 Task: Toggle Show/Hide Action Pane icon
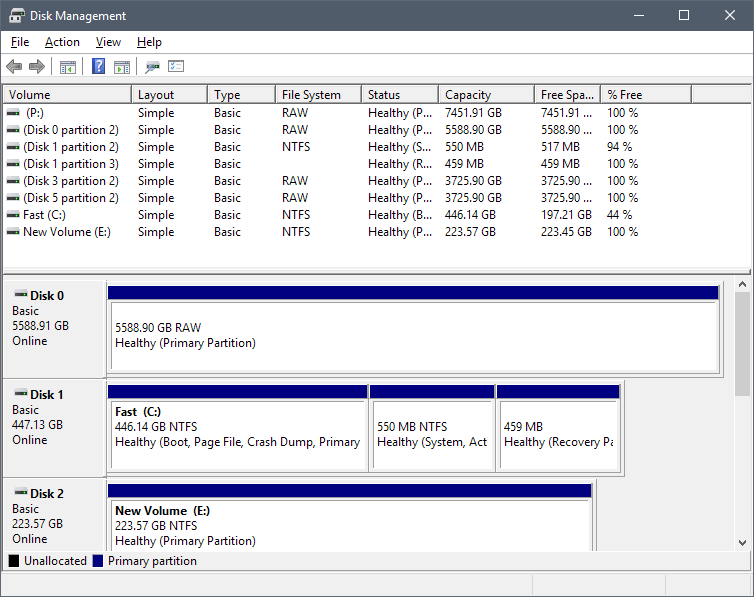(122, 67)
